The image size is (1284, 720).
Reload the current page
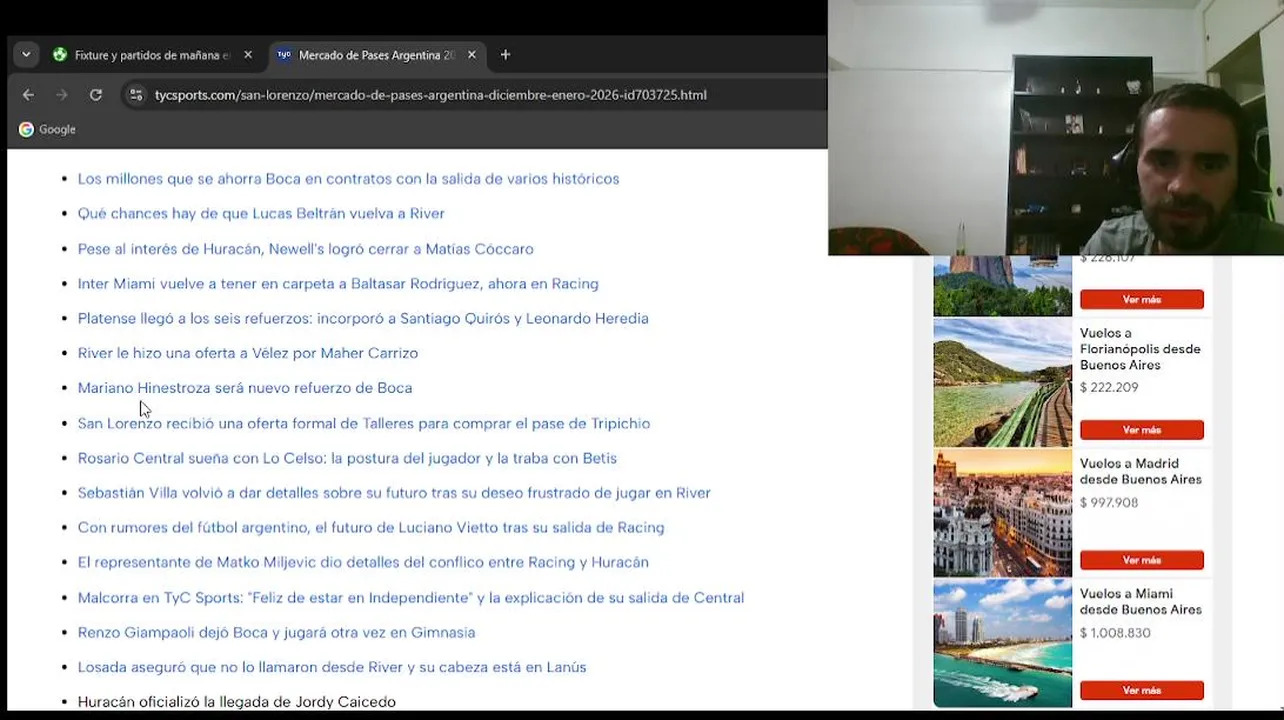96,95
